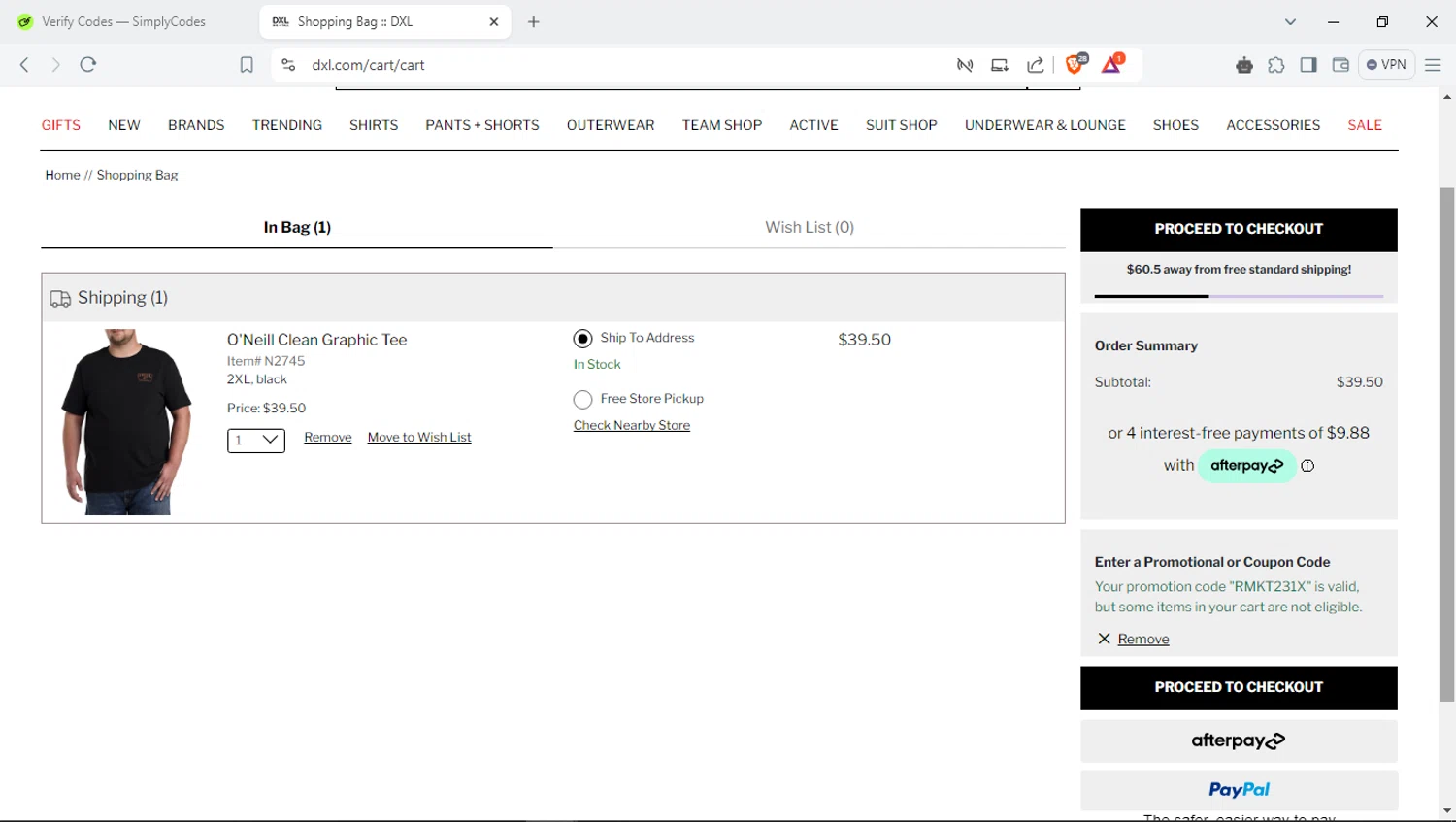Screen dimensions: 1456x822
Task: Click the address bar URL dxl.com/cart/cart
Action: pos(369,65)
